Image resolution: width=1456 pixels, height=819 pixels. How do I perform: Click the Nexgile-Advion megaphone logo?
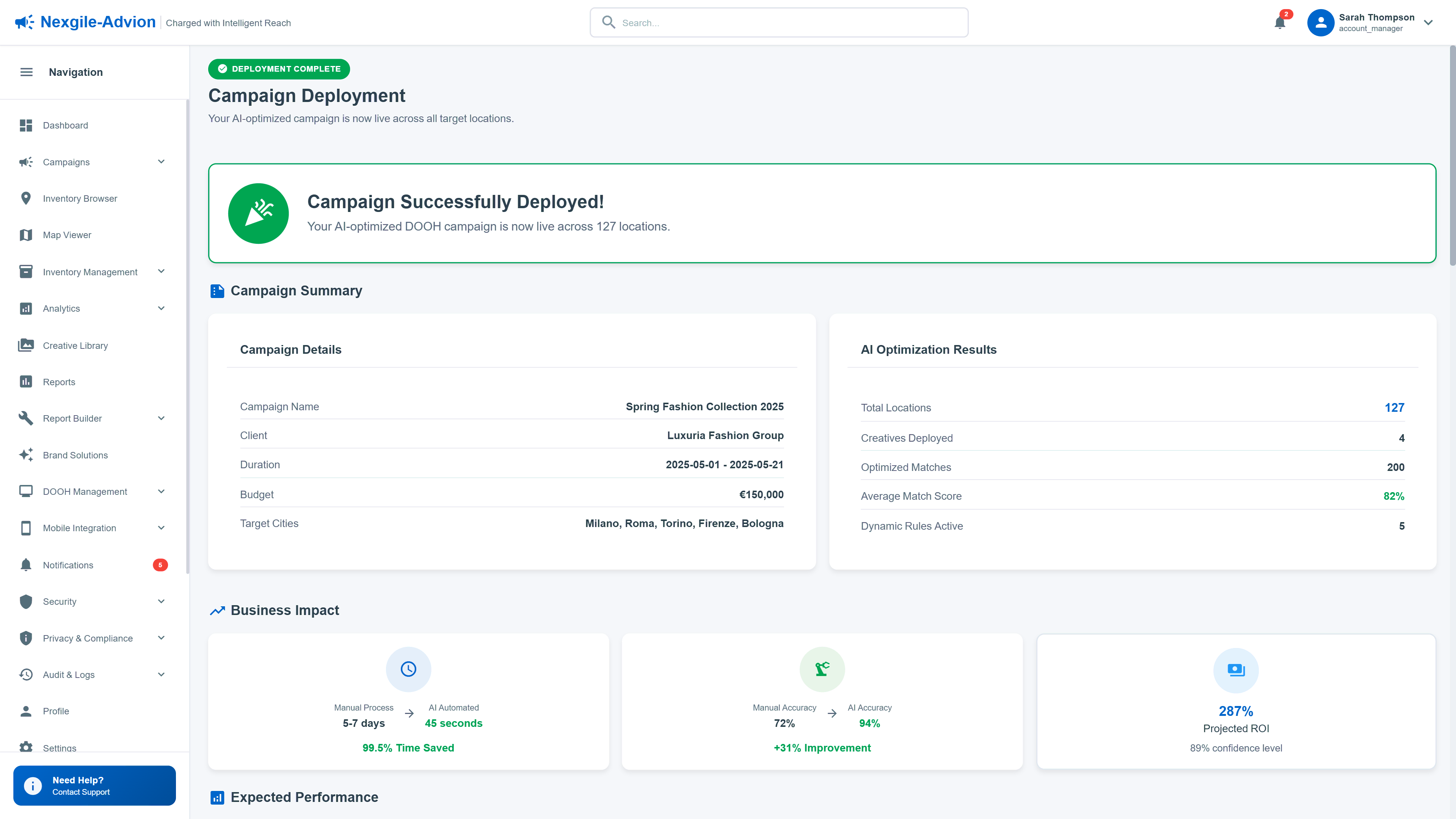coord(24,22)
